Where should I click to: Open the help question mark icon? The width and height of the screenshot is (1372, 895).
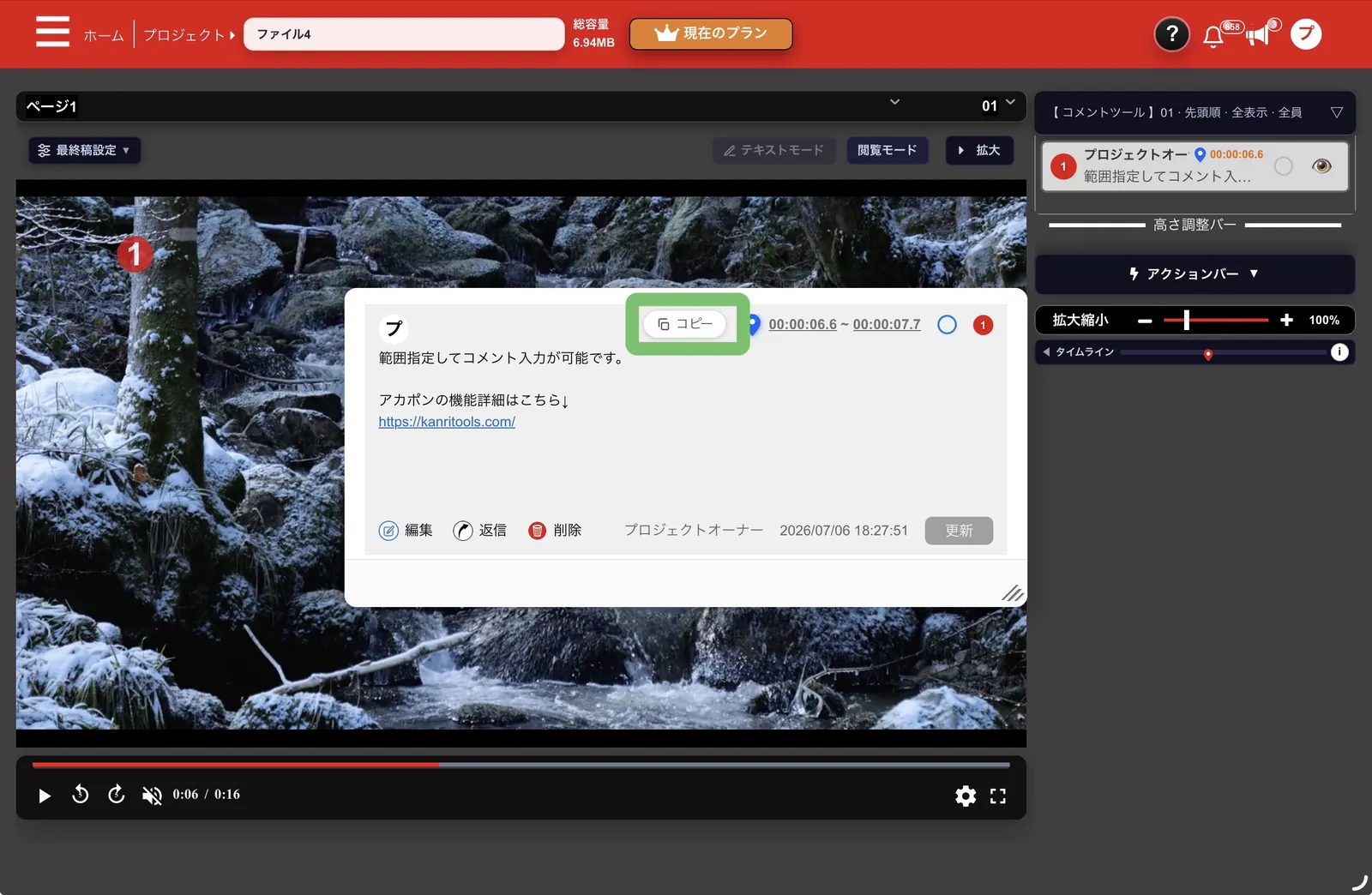[x=1171, y=34]
